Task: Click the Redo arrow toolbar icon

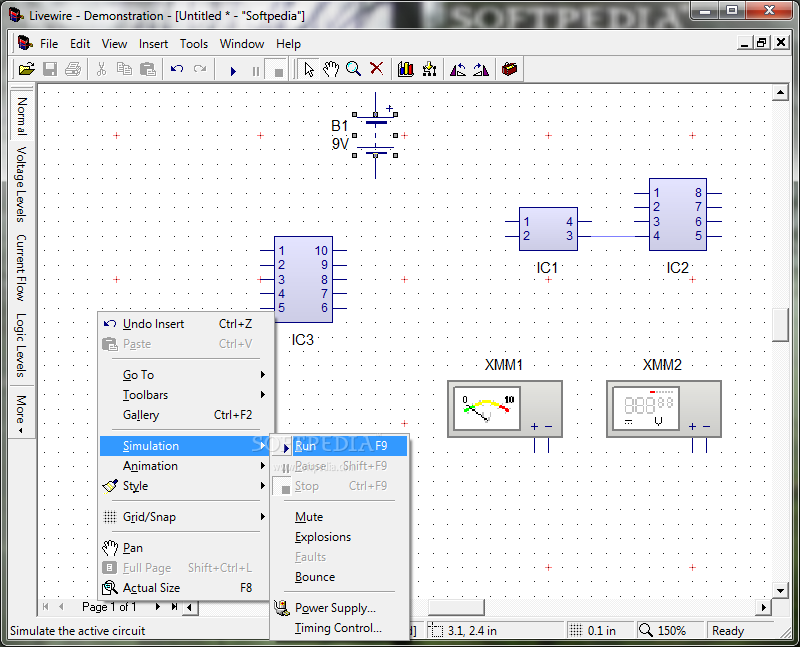Action: click(x=200, y=69)
